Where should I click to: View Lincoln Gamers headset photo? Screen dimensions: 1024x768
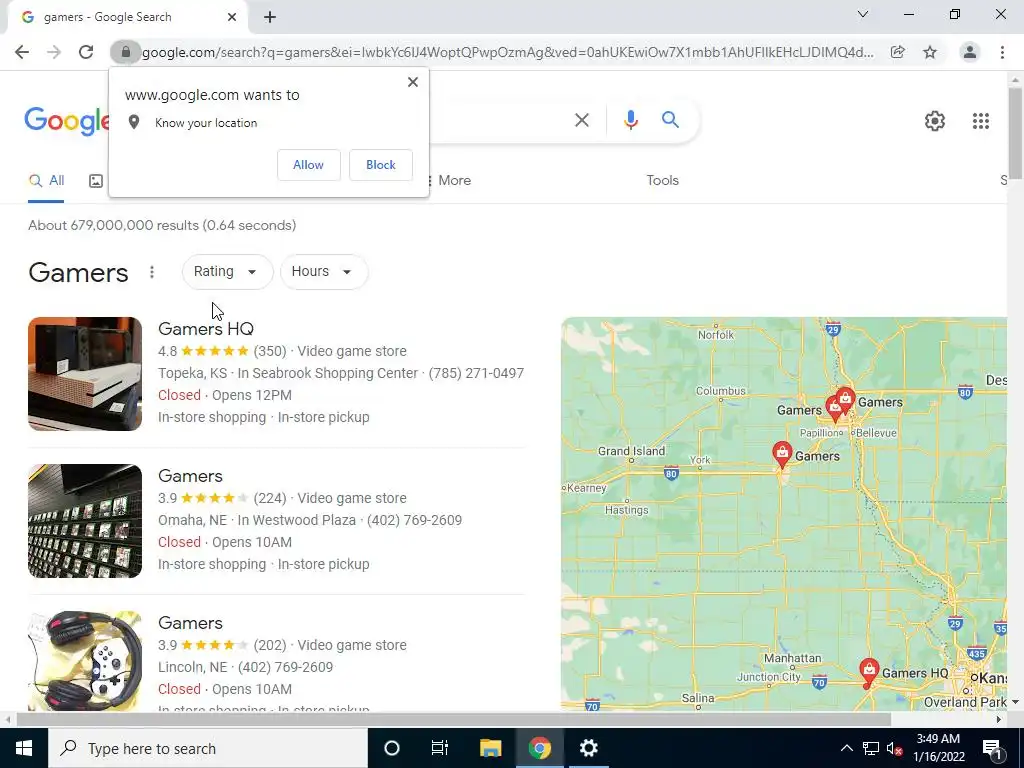[x=85, y=661]
